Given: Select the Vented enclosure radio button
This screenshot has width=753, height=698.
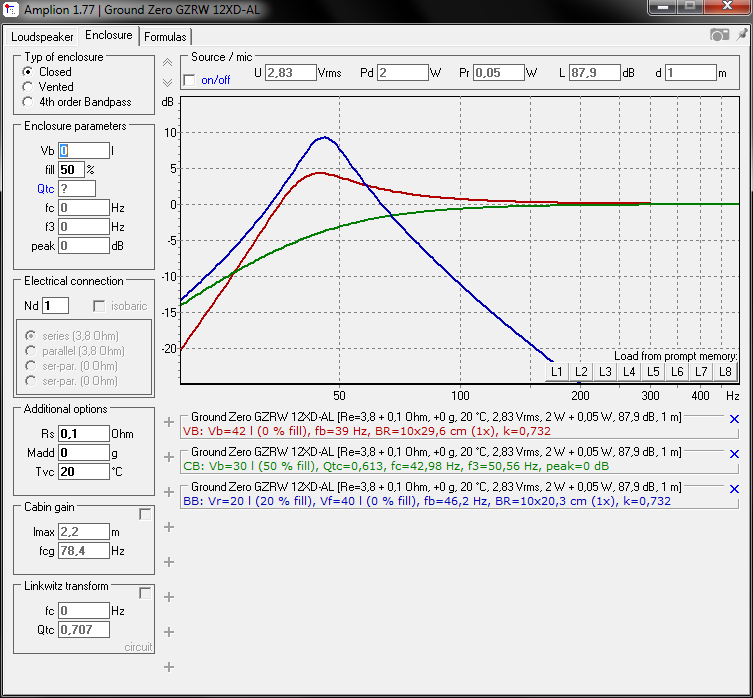Looking at the screenshot, I should click(x=28, y=87).
